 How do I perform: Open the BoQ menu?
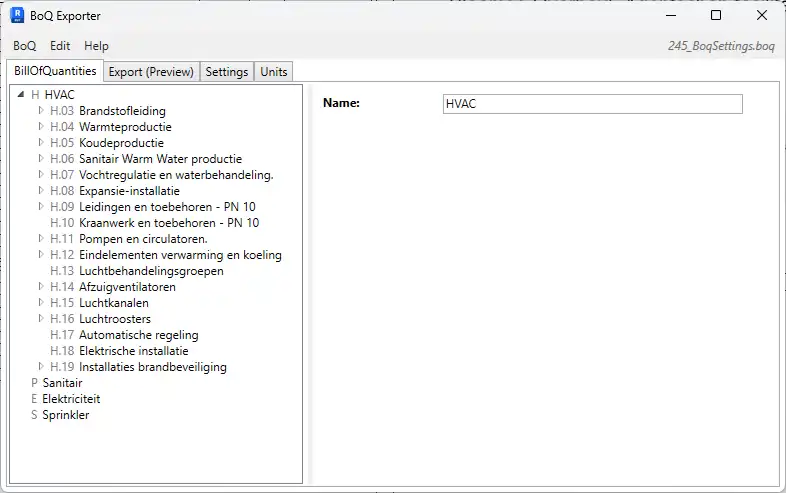click(x=24, y=46)
